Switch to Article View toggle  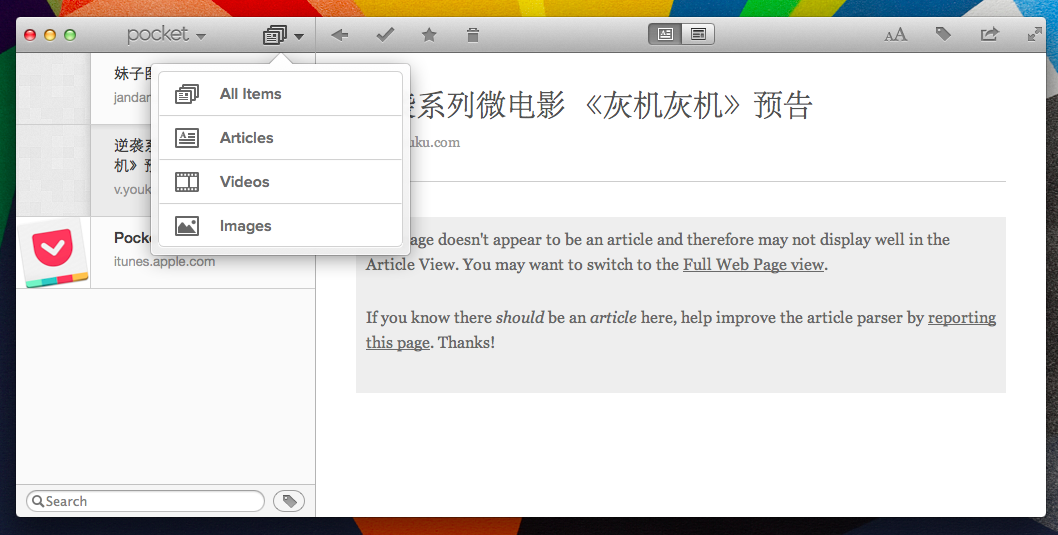click(665, 35)
